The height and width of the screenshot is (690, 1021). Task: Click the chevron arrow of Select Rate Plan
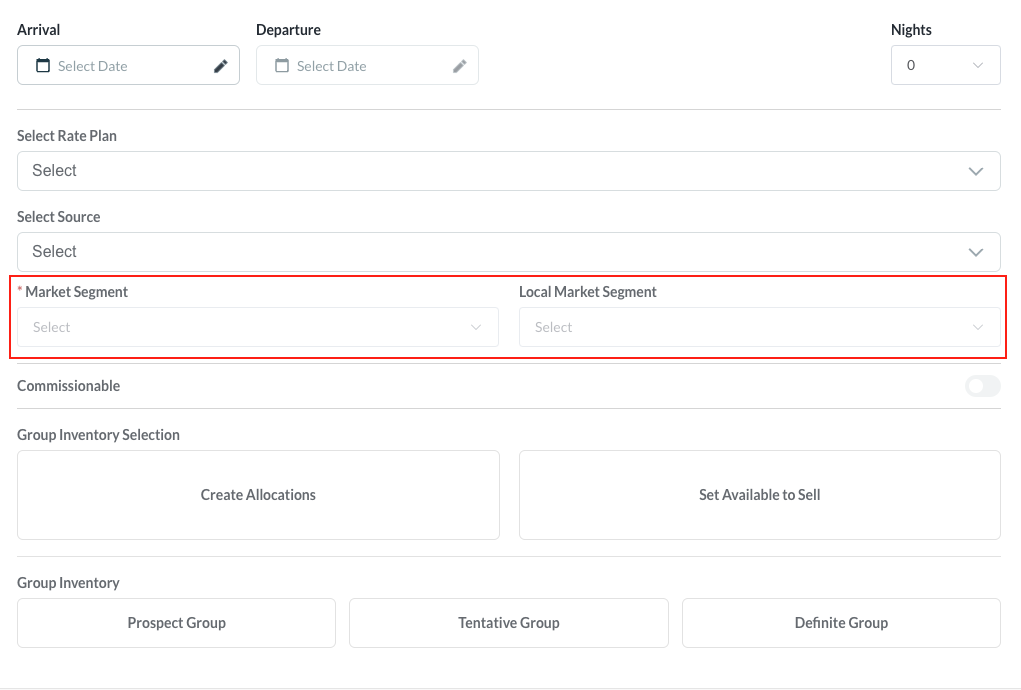[976, 171]
